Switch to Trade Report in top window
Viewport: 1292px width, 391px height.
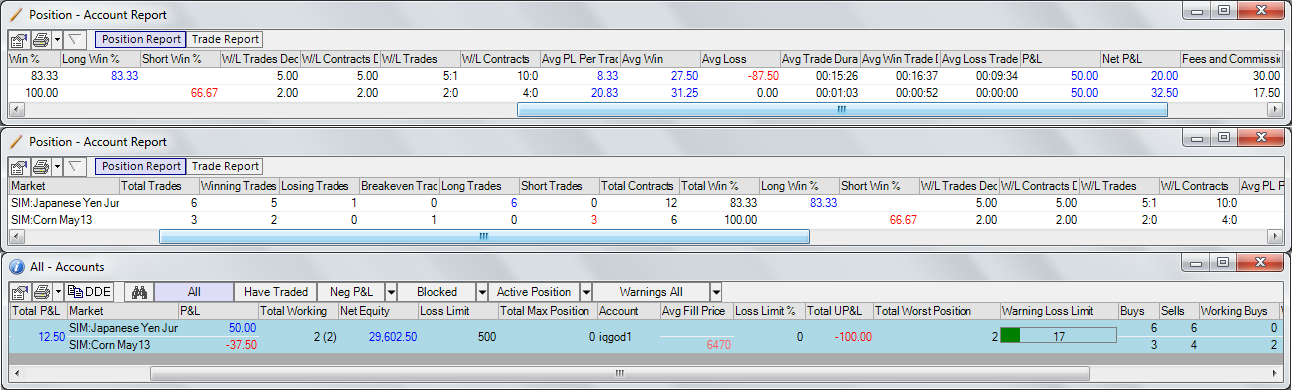[224, 40]
